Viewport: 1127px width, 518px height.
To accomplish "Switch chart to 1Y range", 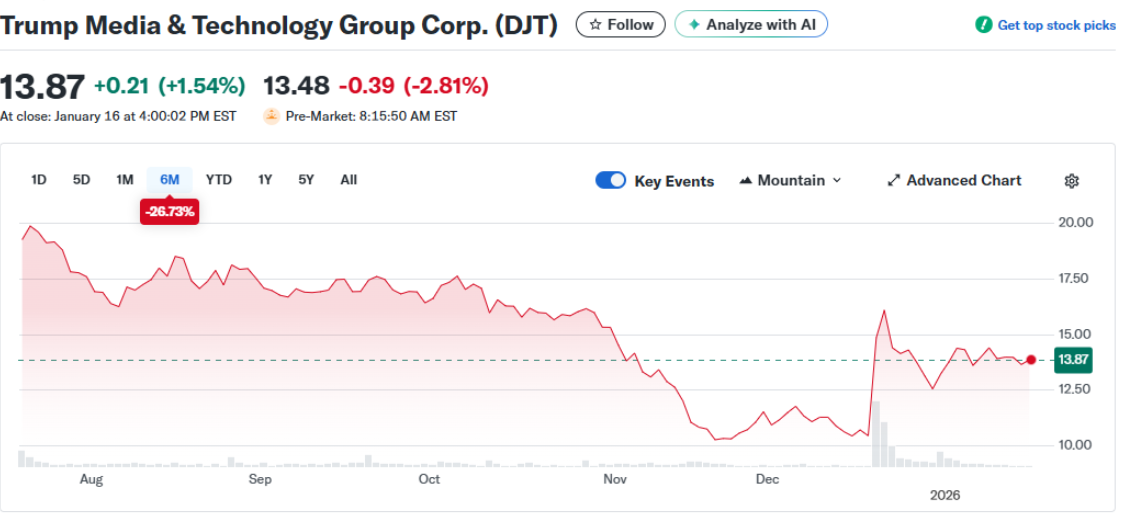I will (x=265, y=180).
